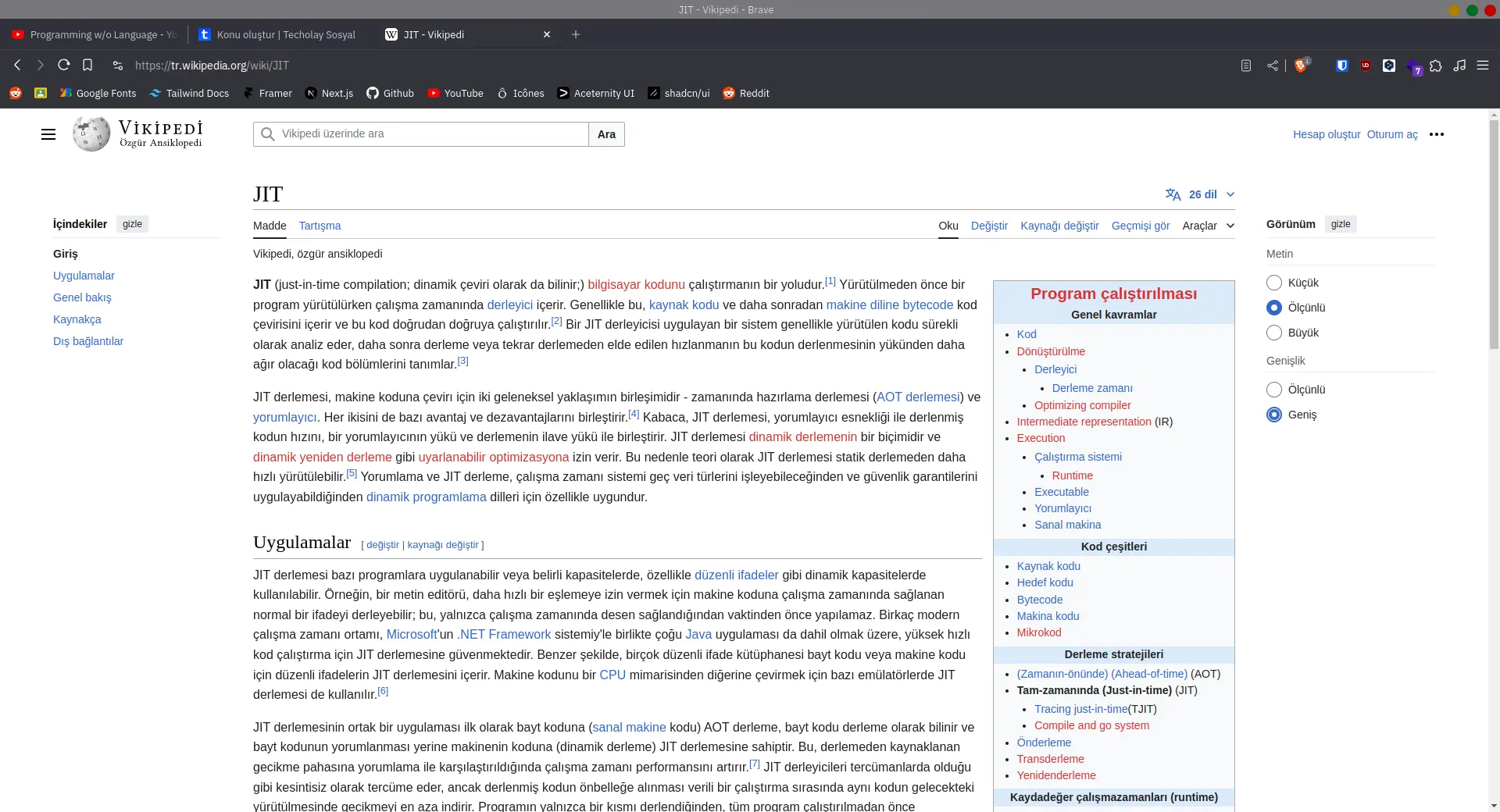Open the YouTube bookmark

[x=455, y=93]
